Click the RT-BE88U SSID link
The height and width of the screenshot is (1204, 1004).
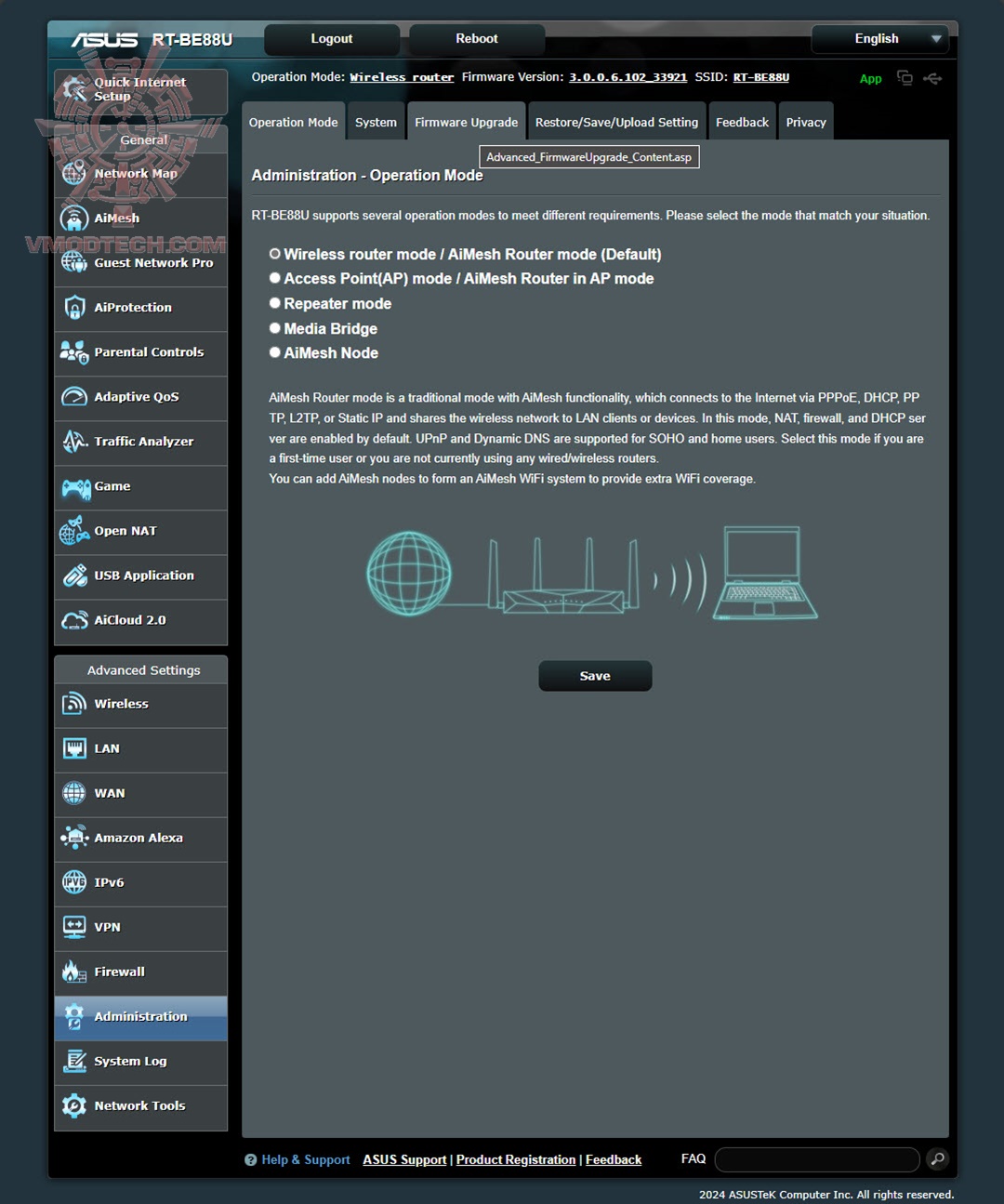tap(761, 77)
